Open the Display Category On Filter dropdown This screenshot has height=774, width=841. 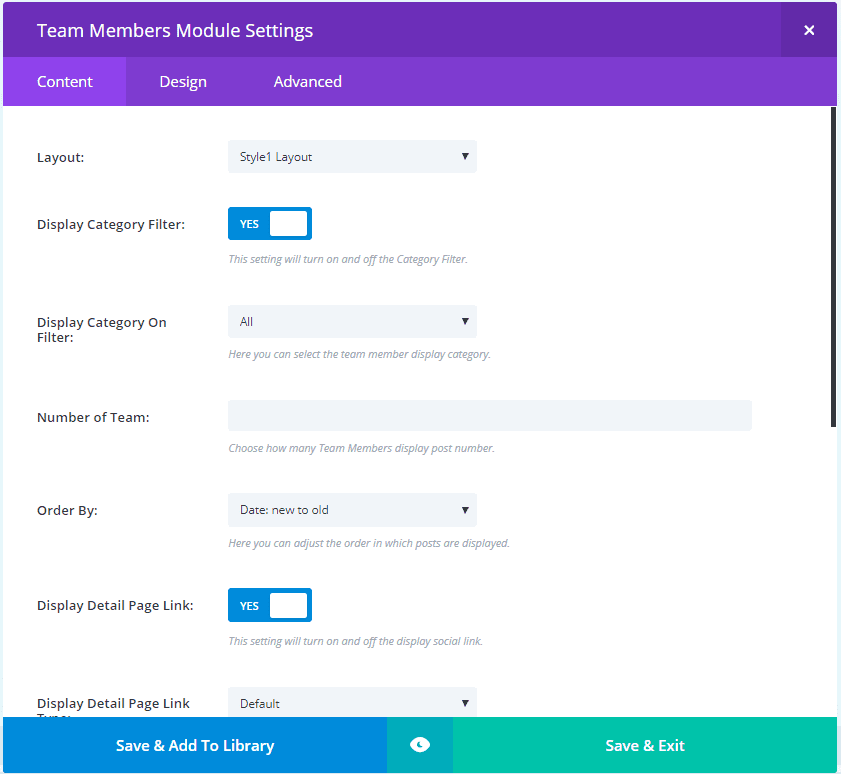coord(352,322)
